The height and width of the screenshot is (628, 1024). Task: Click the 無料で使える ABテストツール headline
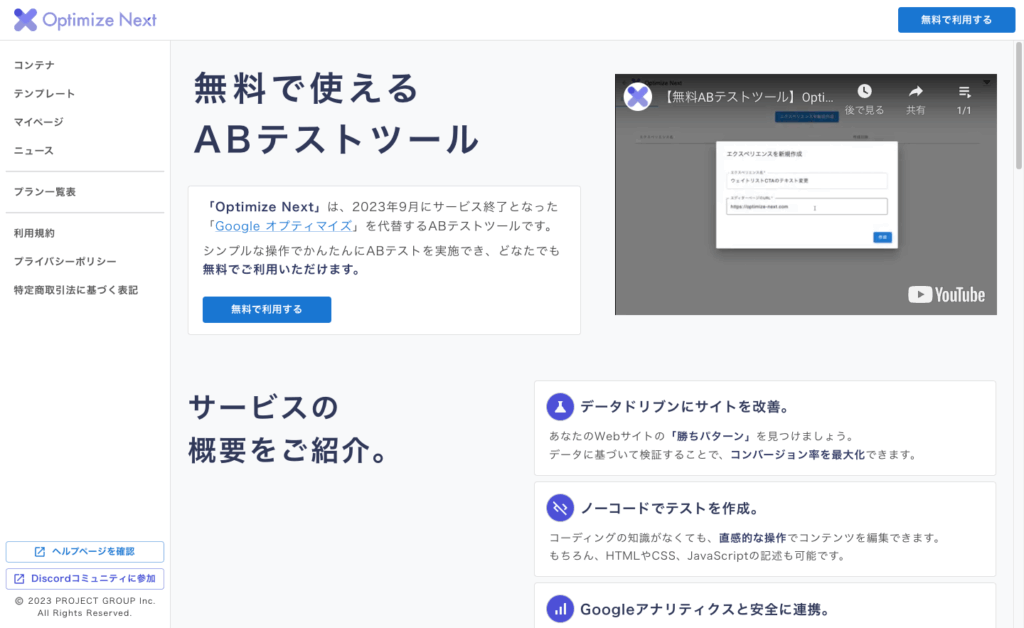pyautogui.click(x=337, y=114)
